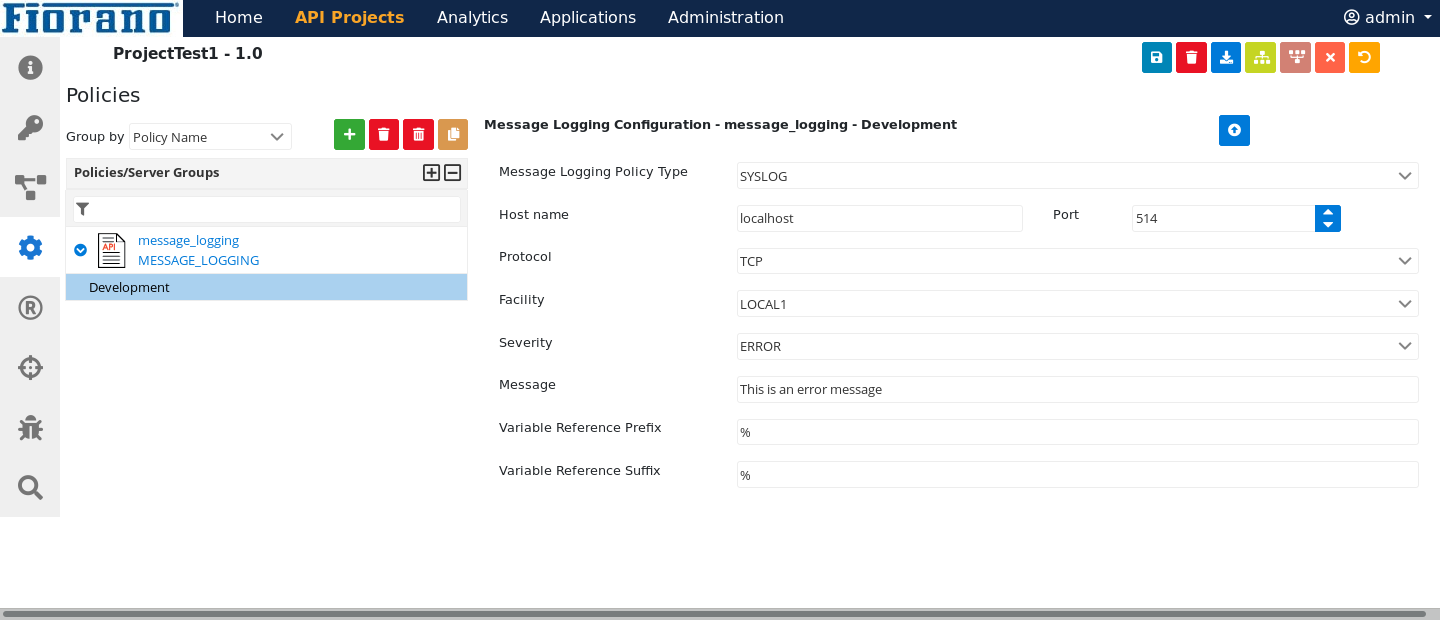Viewport: 1440px width, 620px height.
Task: Increment the Port value with up arrow
Action: pos(1327,212)
